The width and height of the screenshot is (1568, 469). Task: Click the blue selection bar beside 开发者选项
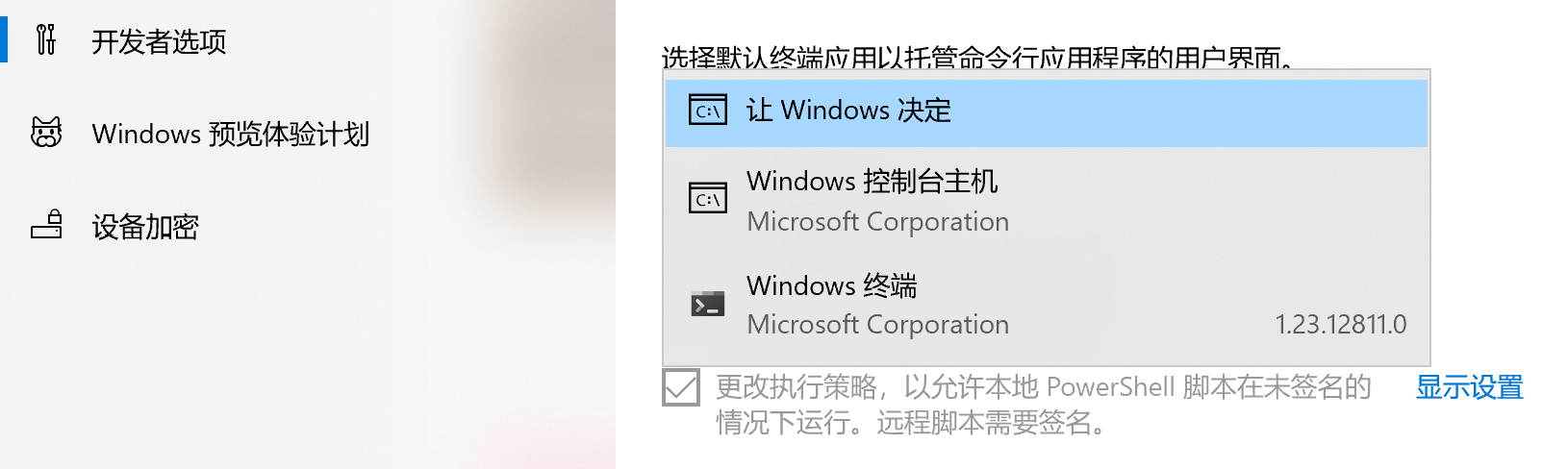coord(4,38)
